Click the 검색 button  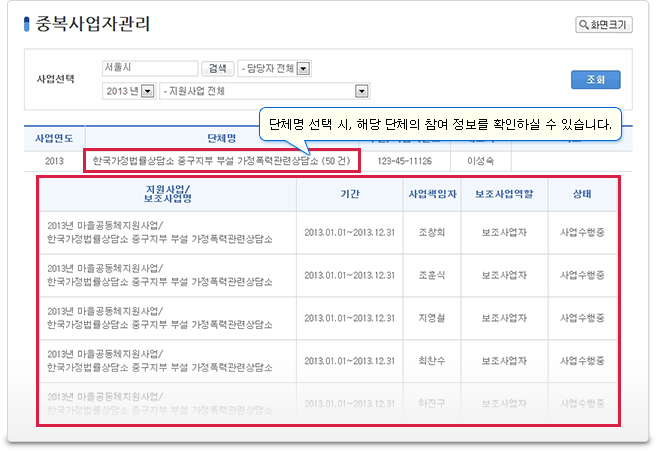[x=218, y=68]
